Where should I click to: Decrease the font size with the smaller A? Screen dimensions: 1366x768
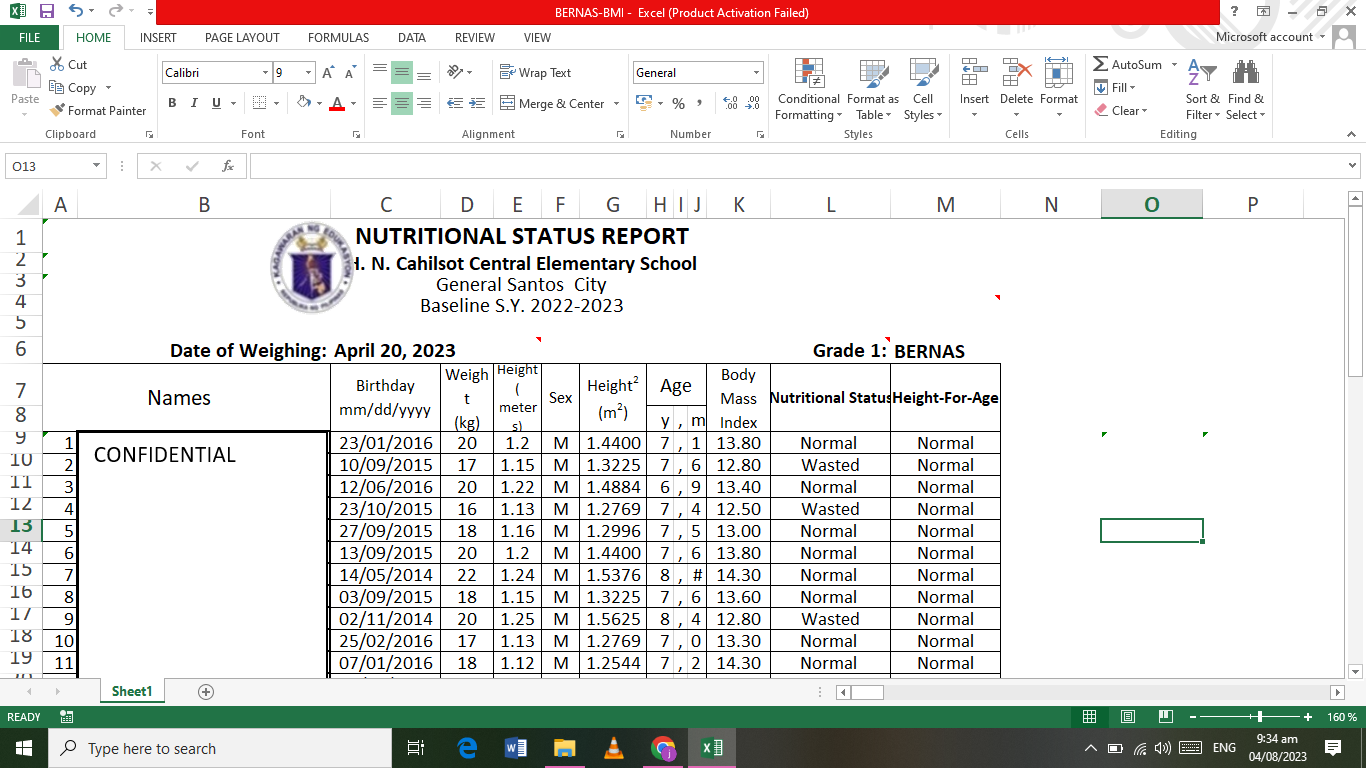click(x=350, y=73)
